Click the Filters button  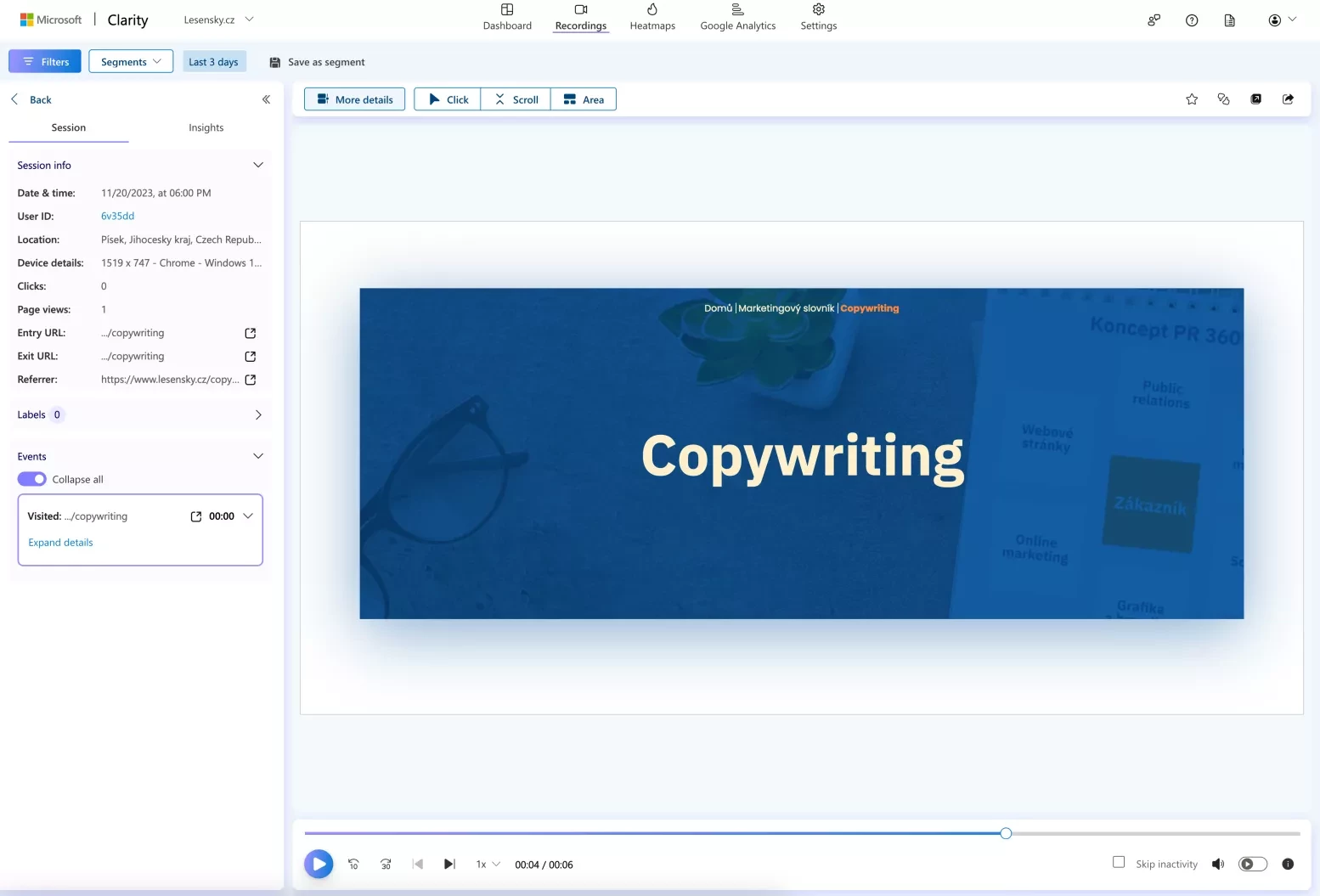tap(45, 61)
